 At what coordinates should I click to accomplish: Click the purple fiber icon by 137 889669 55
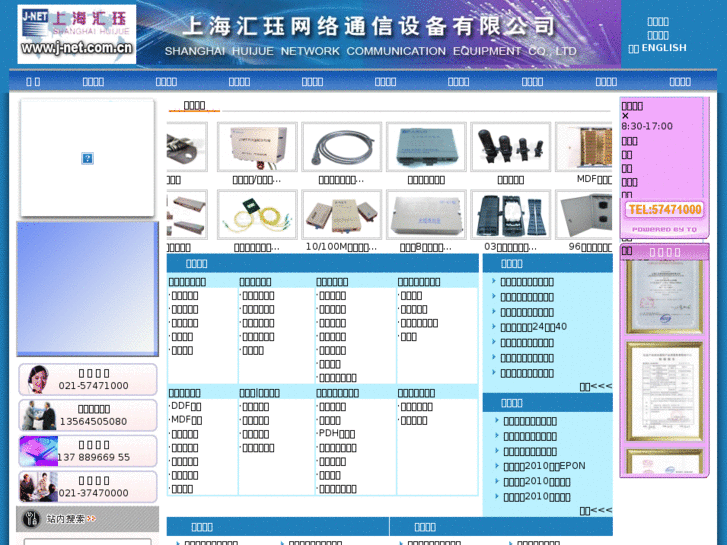click(39, 451)
